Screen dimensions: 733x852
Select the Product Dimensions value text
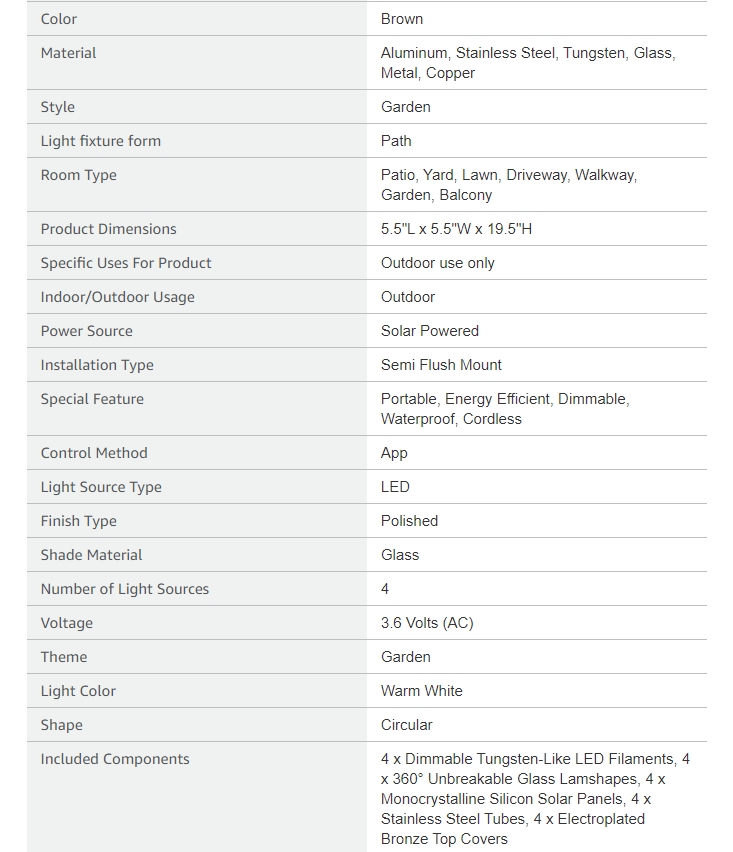coord(456,229)
